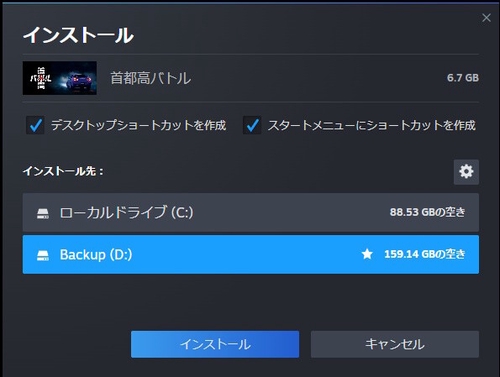Screen dimensions: 500x377
Task: Select ローカルドライブ (C:) as install destination
Action: pyautogui.click(x=251, y=212)
